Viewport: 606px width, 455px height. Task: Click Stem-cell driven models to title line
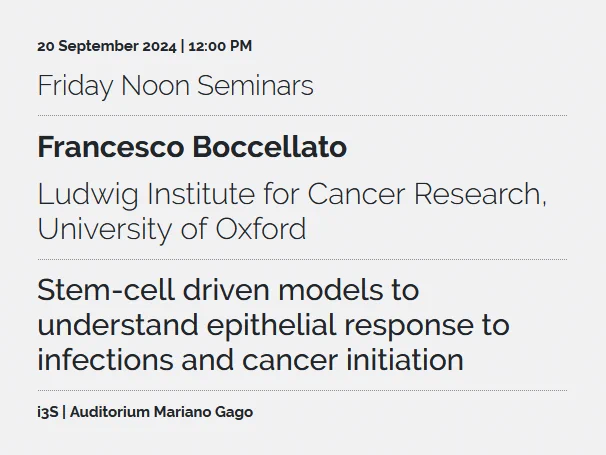pos(228,290)
